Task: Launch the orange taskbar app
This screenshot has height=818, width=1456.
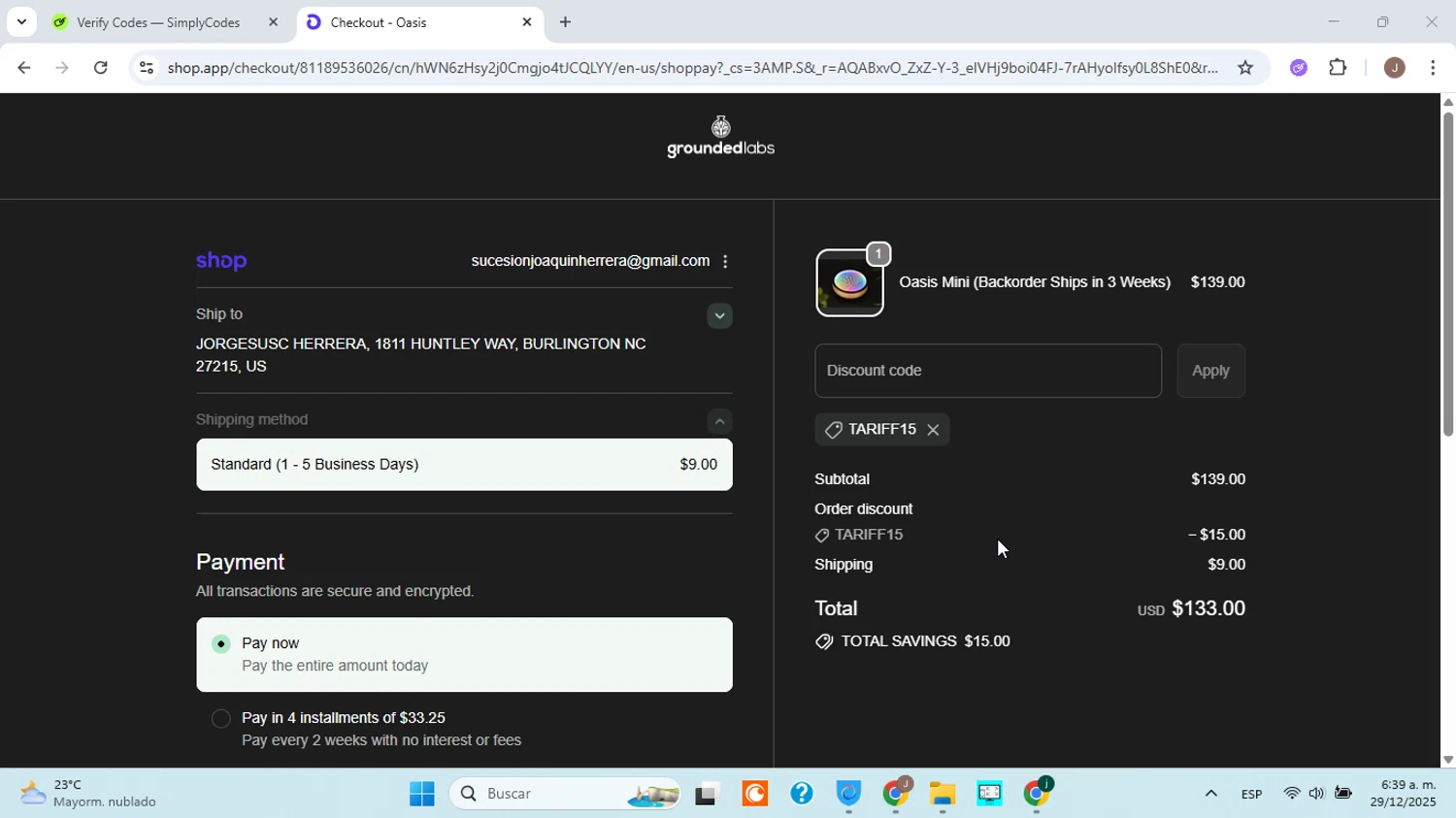Action: [x=754, y=795]
